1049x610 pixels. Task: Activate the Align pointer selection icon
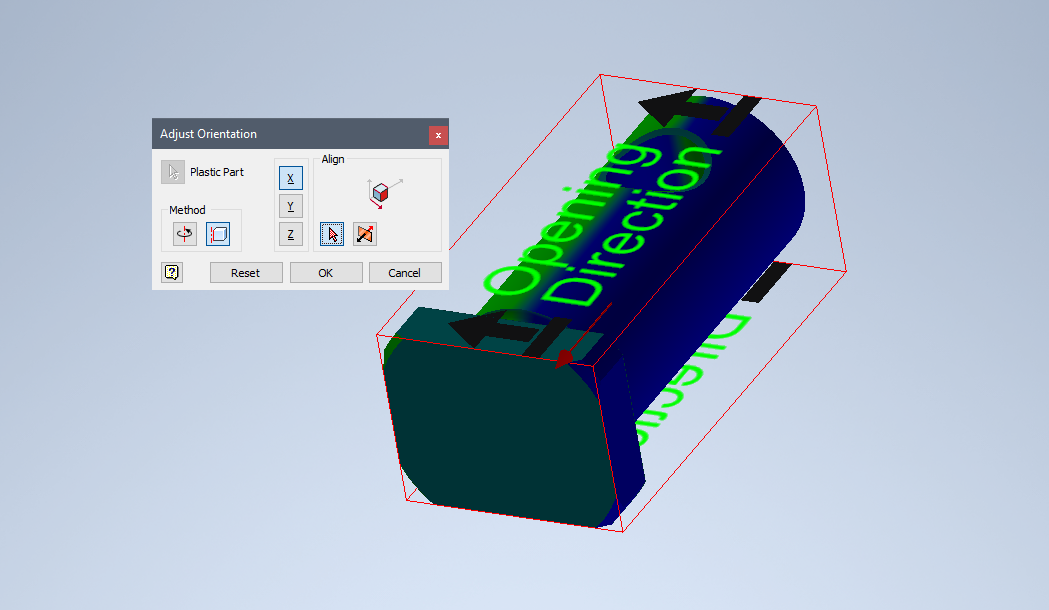pos(331,233)
